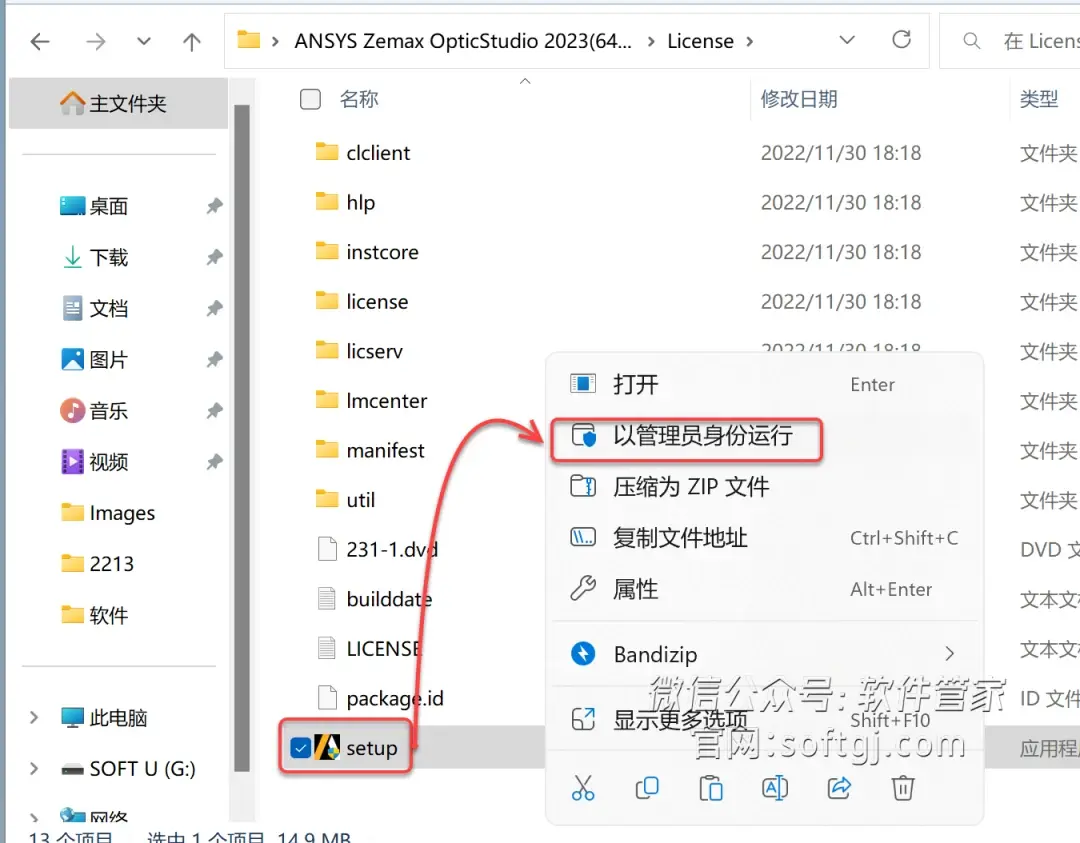The width and height of the screenshot is (1080, 843).
Task: Sort files by 类型 column
Action: [1039, 99]
